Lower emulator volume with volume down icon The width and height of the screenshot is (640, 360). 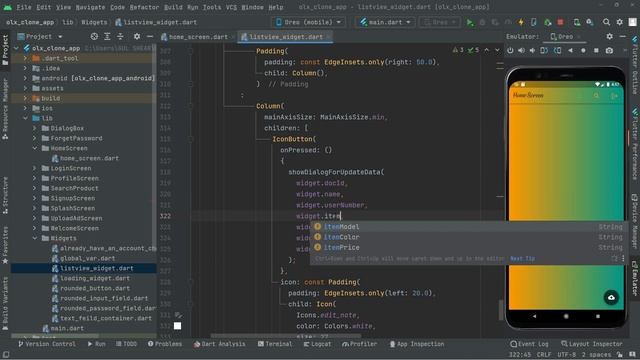coord(532,50)
